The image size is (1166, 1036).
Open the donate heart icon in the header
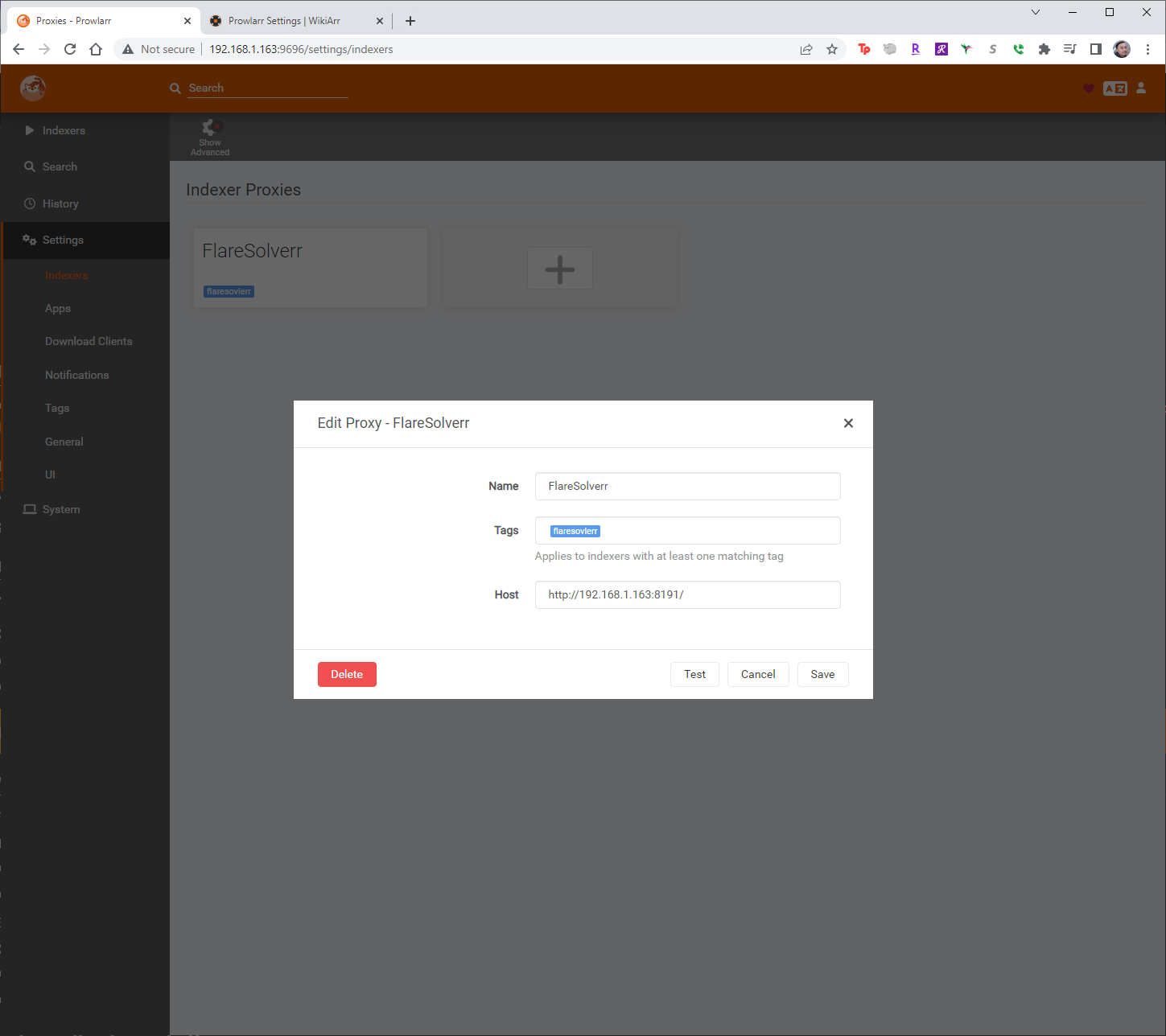click(x=1089, y=88)
